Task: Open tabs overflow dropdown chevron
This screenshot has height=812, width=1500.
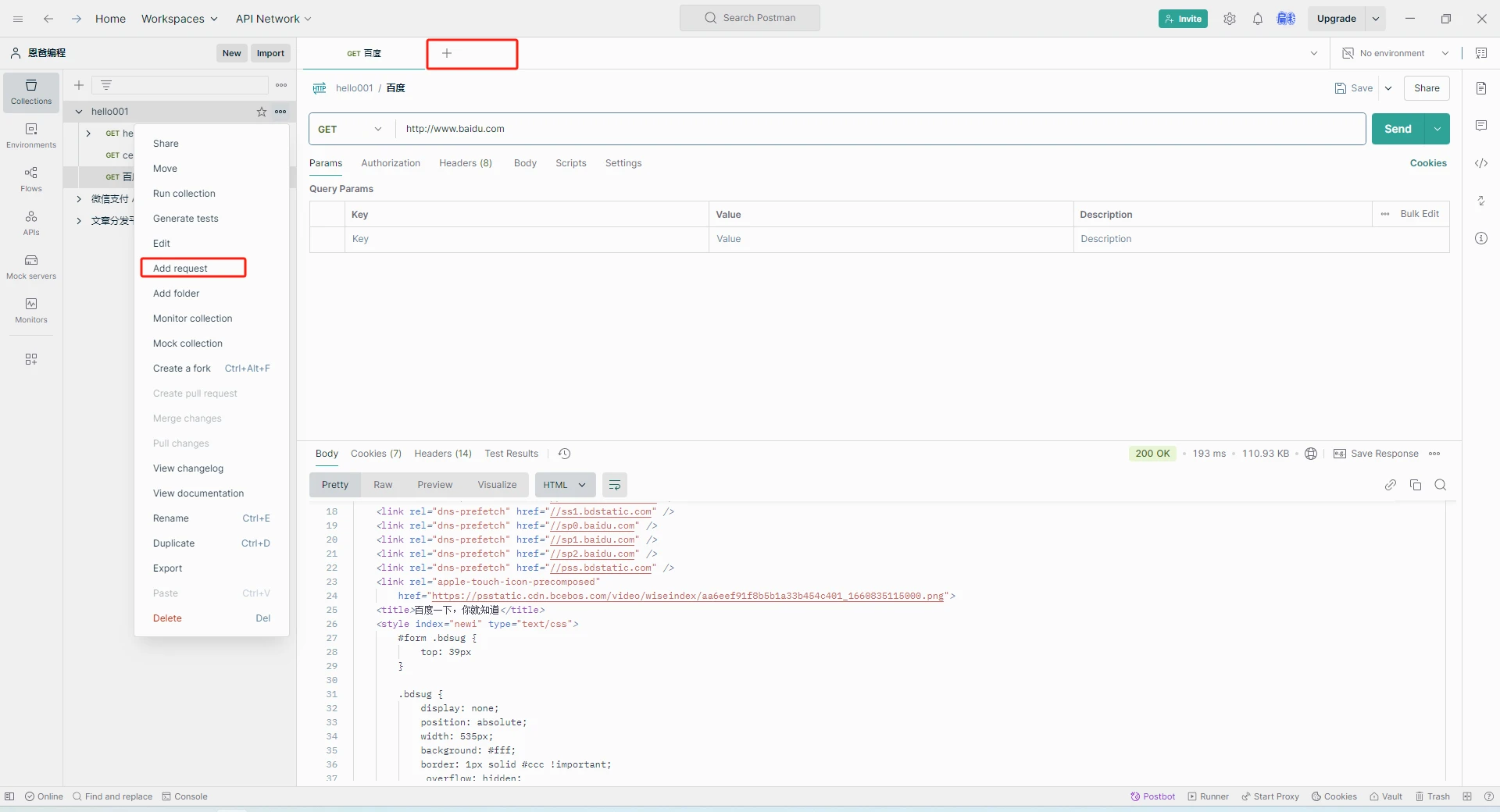Action: [x=1314, y=53]
